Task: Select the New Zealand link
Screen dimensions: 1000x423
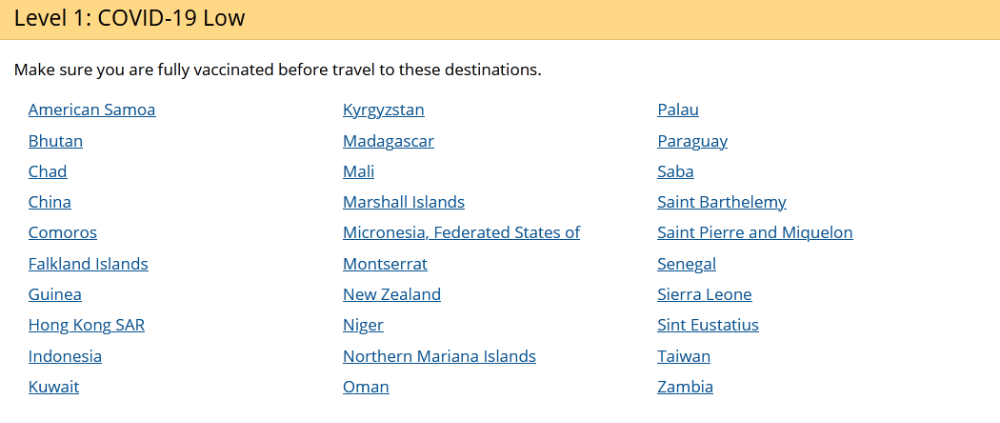Action: (x=392, y=295)
